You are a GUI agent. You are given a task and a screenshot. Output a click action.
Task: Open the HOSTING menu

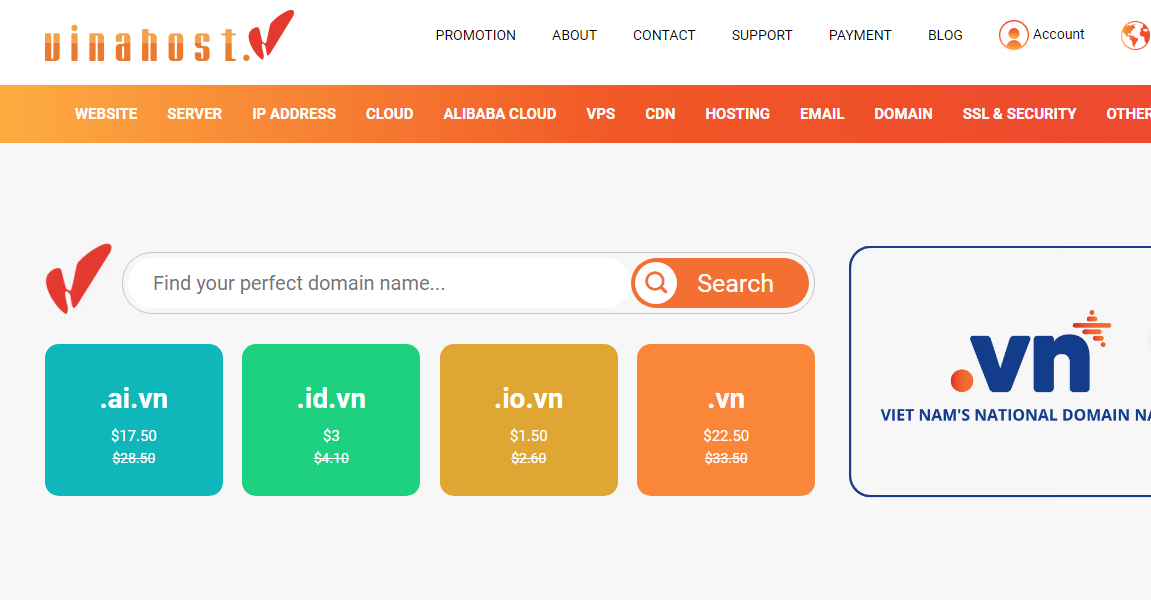[737, 114]
